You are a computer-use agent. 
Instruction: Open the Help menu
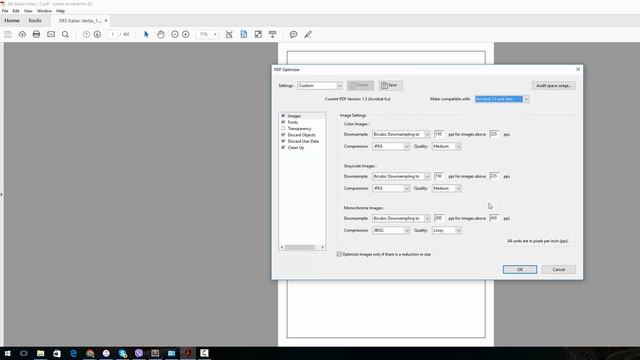point(60,11)
